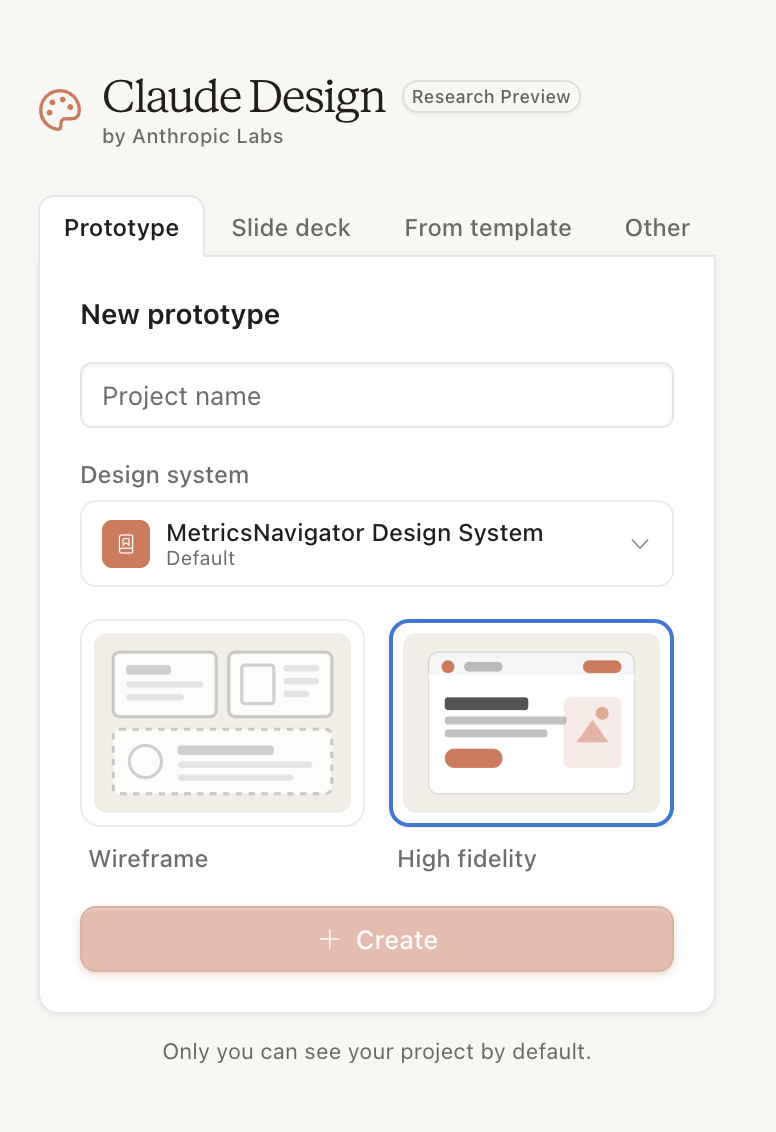Open the From template tab
Image resolution: width=776 pixels, height=1132 pixels.
[488, 227]
